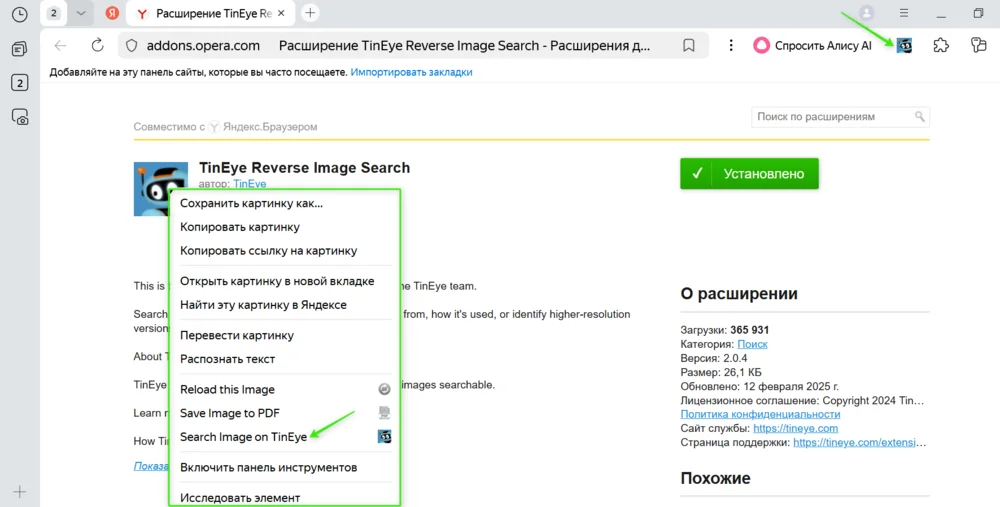This screenshot has width=1000, height=507.
Task: Click the Reload this Image round icon
Action: click(x=384, y=389)
